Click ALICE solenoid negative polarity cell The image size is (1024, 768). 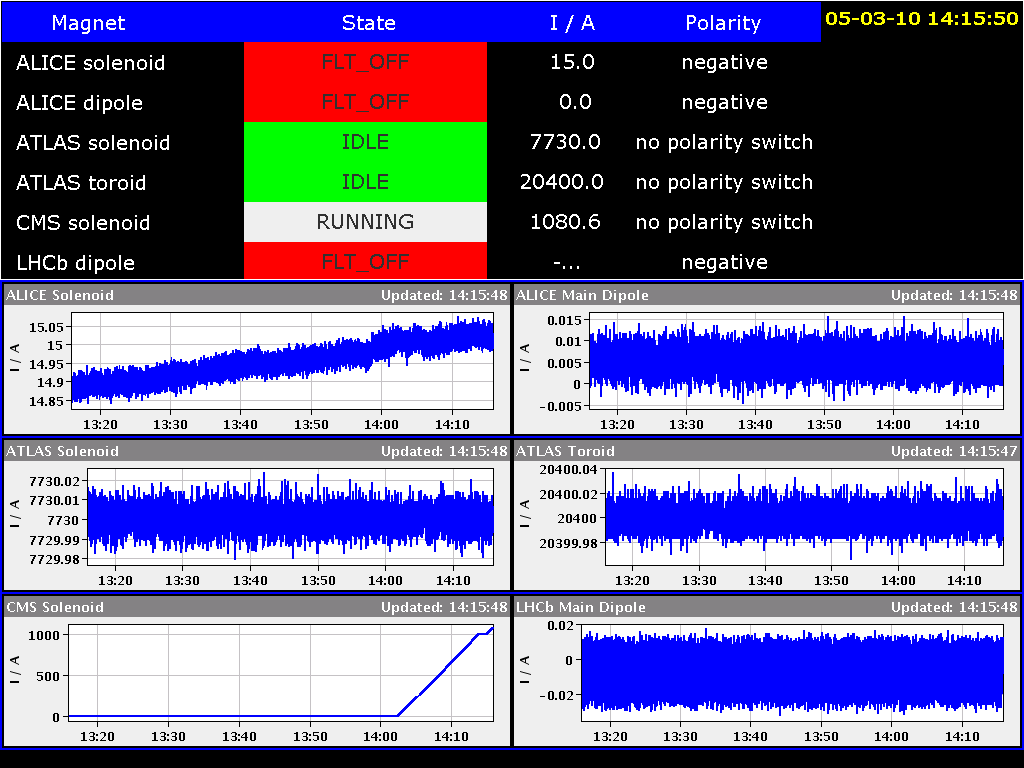(x=724, y=62)
